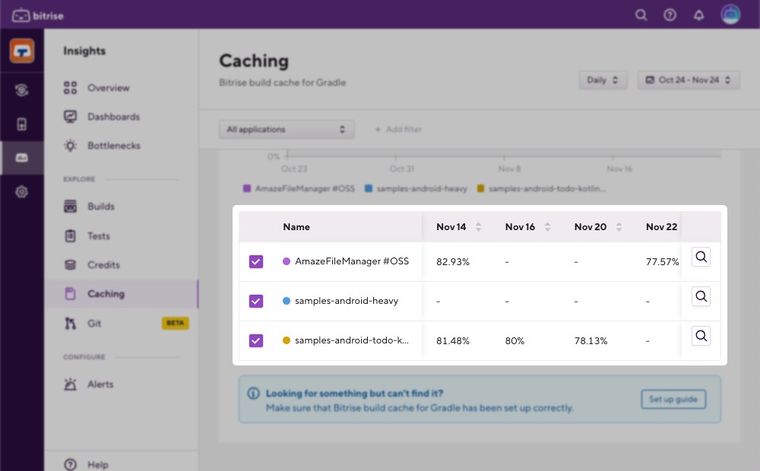Click the highlighted Insights icon in the left rail
This screenshot has height=471, width=760.
point(22,157)
